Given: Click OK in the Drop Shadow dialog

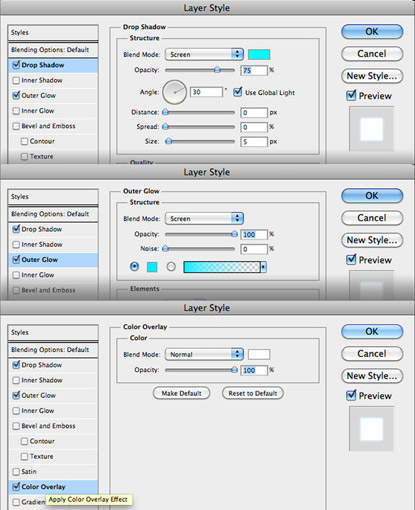Looking at the screenshot, I should (372, 32).
